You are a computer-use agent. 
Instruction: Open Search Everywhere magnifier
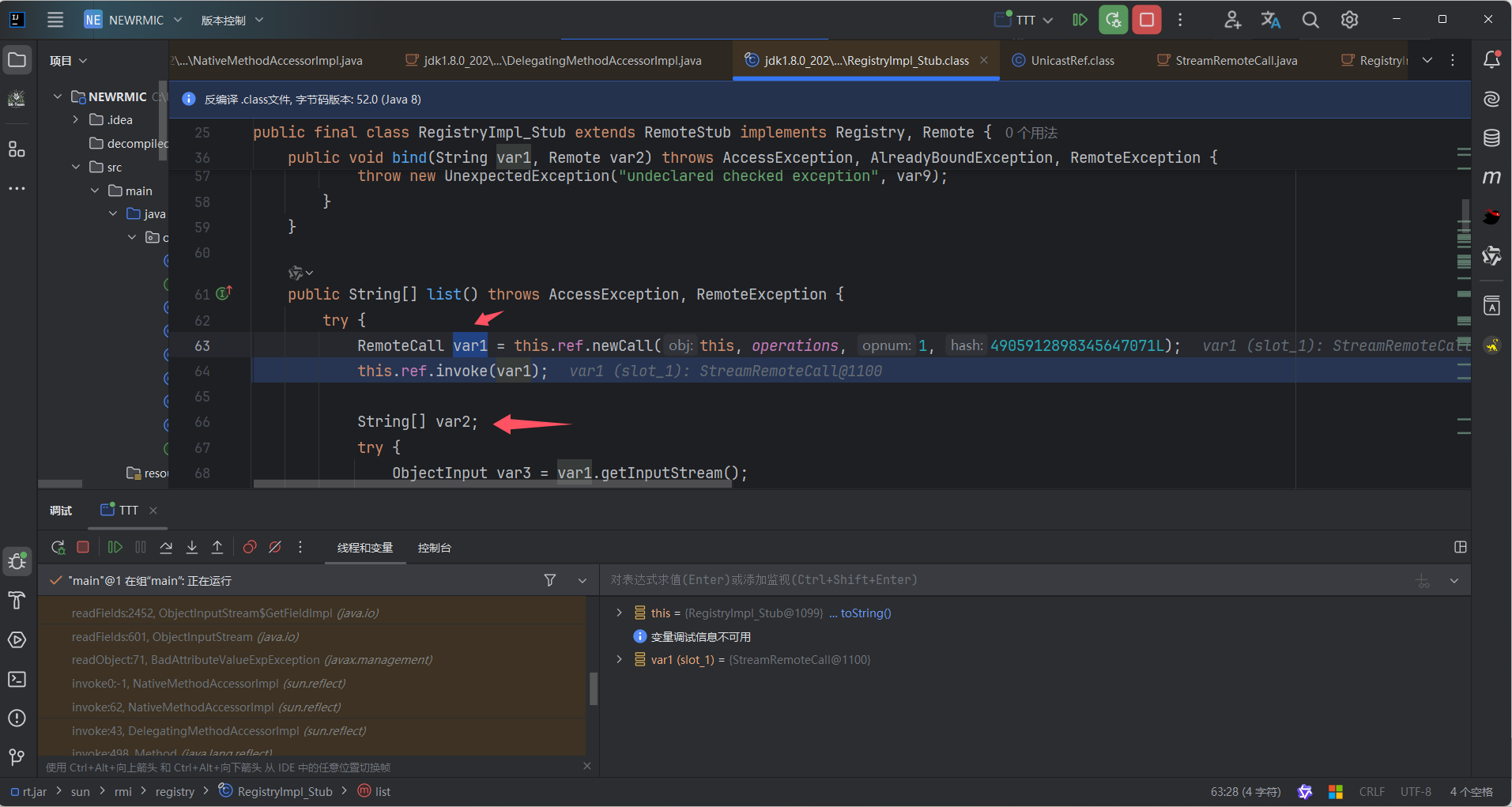click(1310, 20)
